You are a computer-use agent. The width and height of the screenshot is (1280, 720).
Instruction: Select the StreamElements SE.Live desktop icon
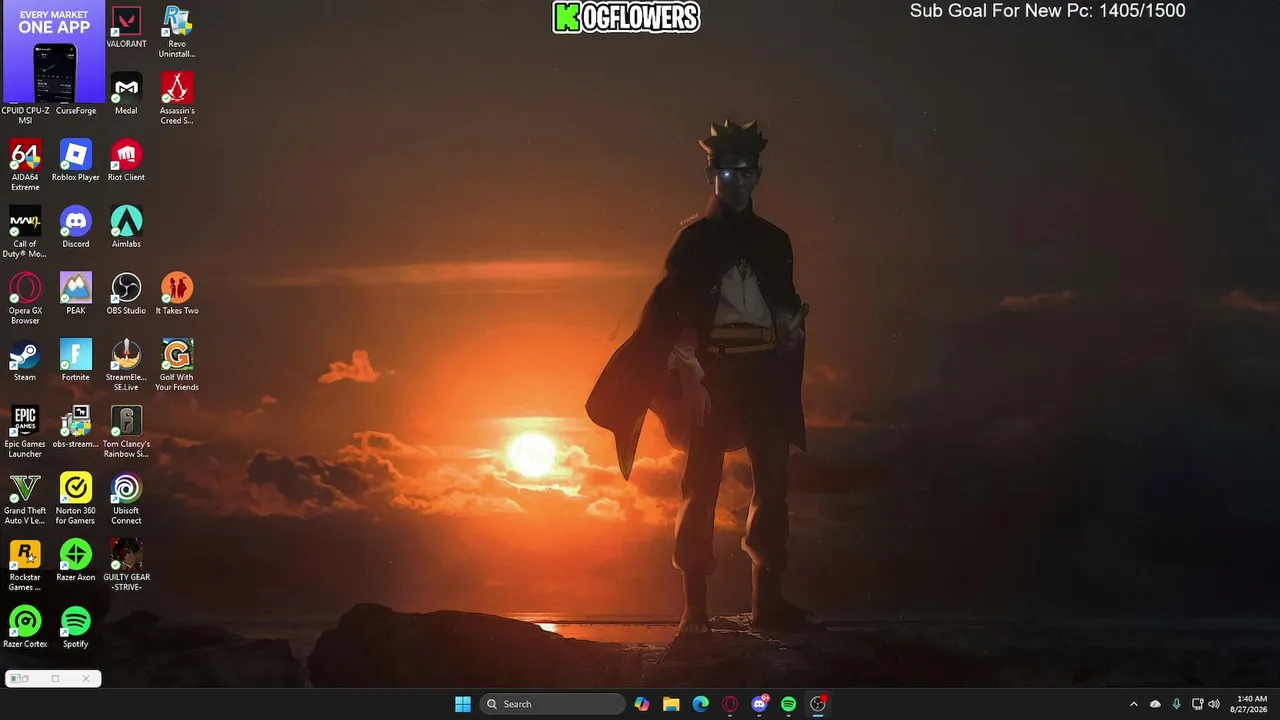point(126,365)
